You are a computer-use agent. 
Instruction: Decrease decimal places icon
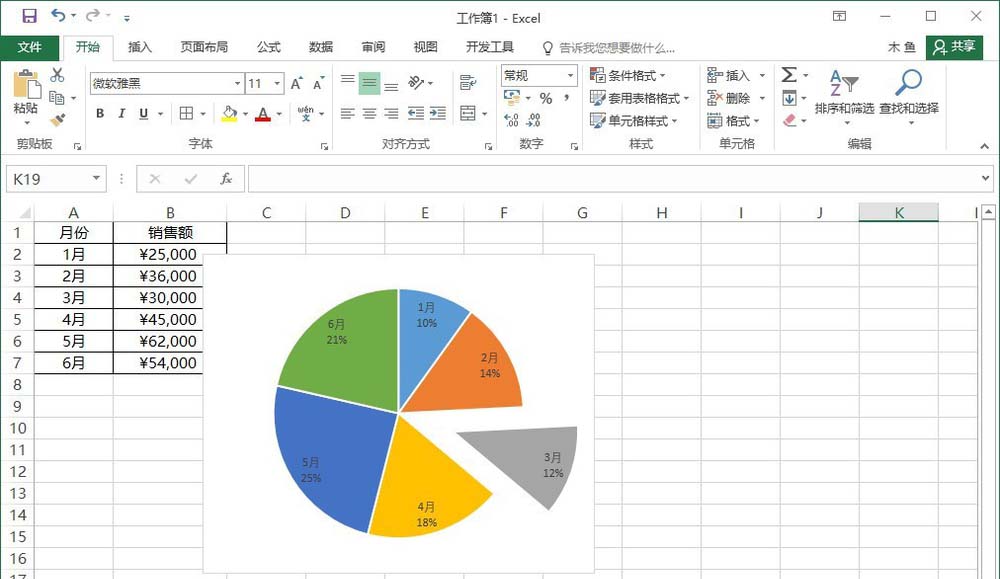[534, 120]
